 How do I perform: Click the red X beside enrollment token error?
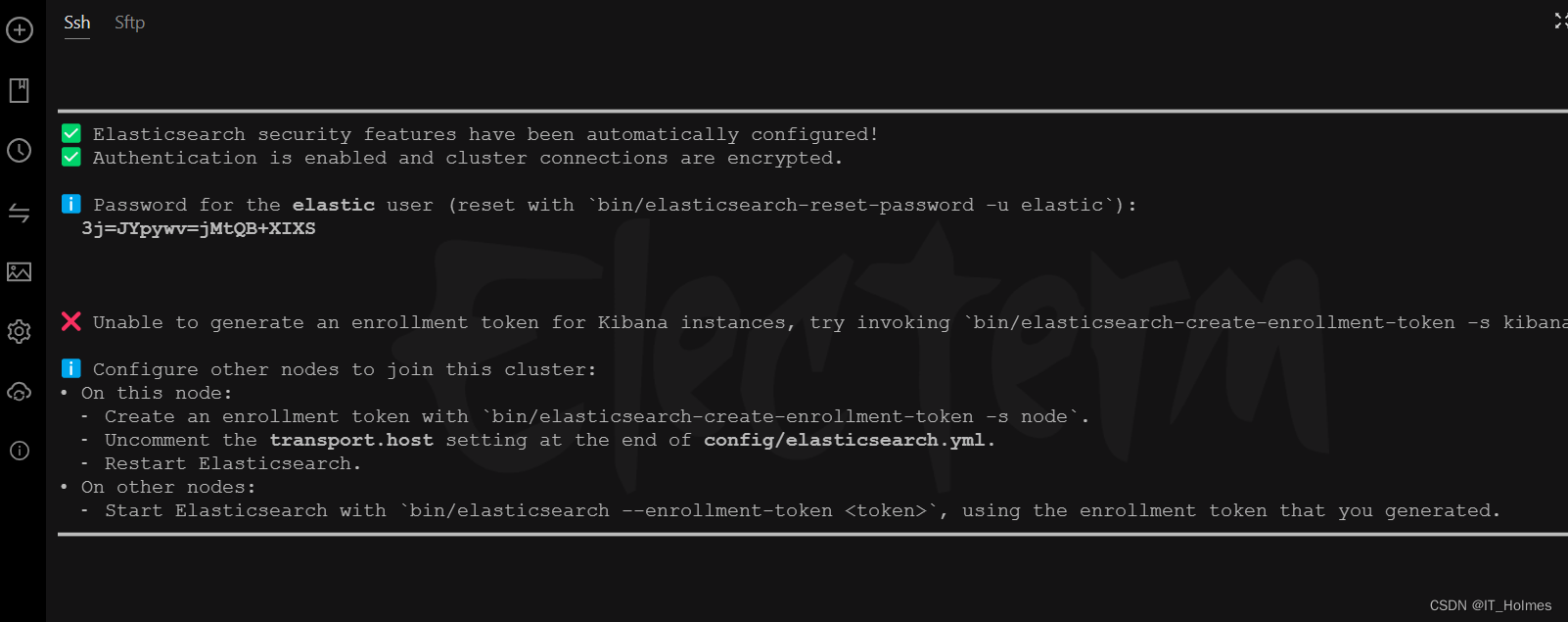pos(71,321)
